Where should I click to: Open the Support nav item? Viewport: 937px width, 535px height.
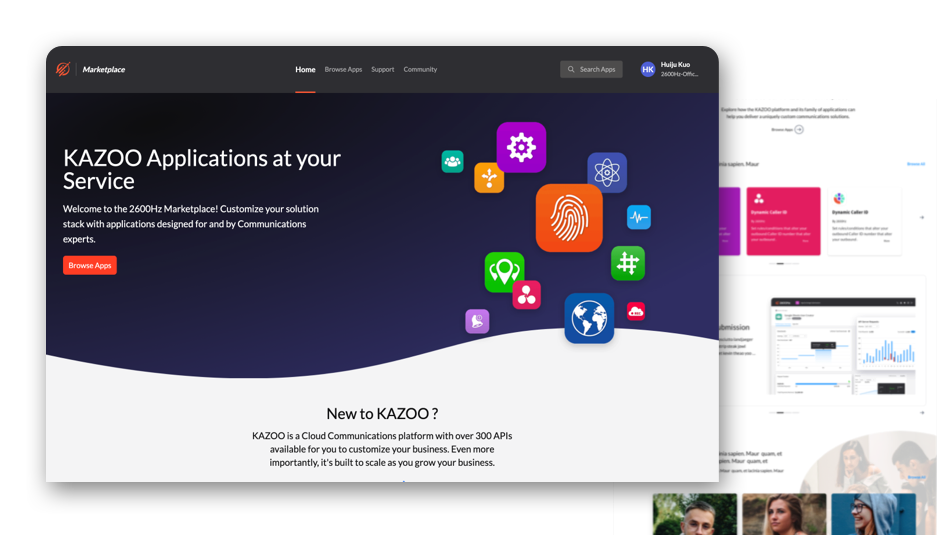[x=382, y=69]
